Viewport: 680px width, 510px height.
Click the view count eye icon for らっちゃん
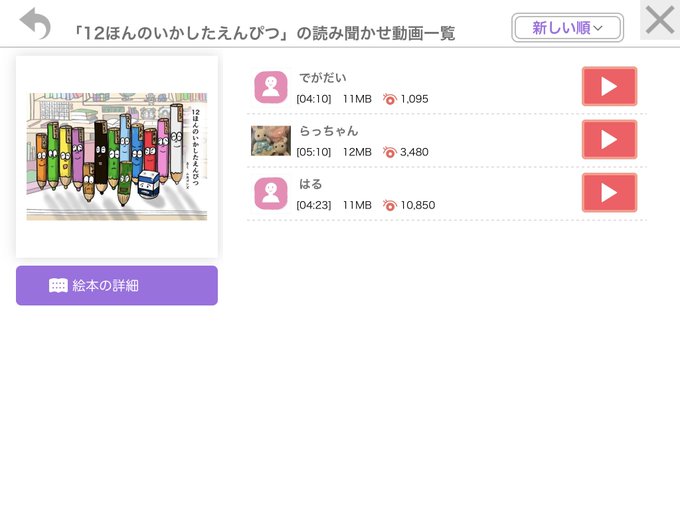[x=389, y=152]
